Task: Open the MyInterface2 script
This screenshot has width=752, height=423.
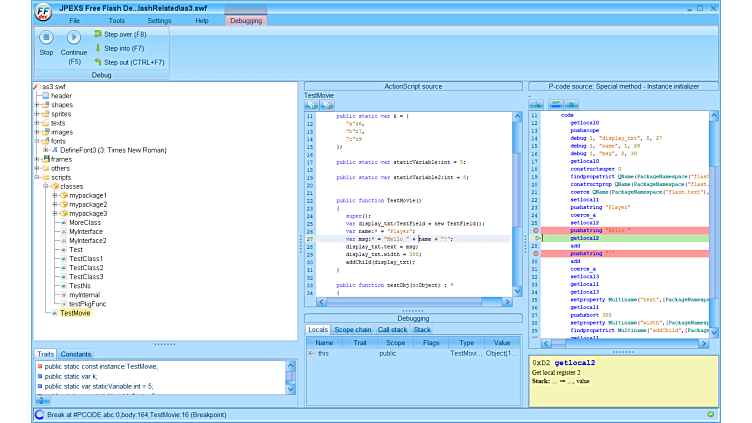Action: 88,241
